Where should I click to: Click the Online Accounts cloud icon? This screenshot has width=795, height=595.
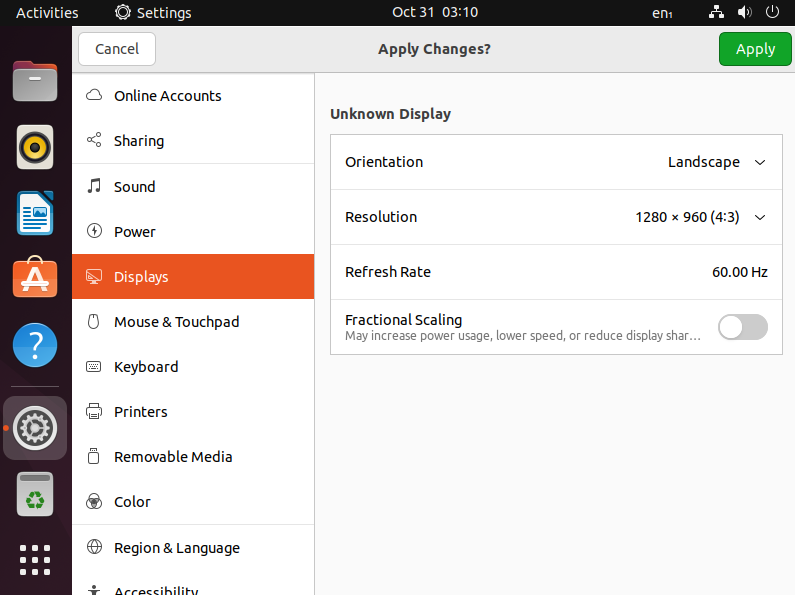(94, 95)
